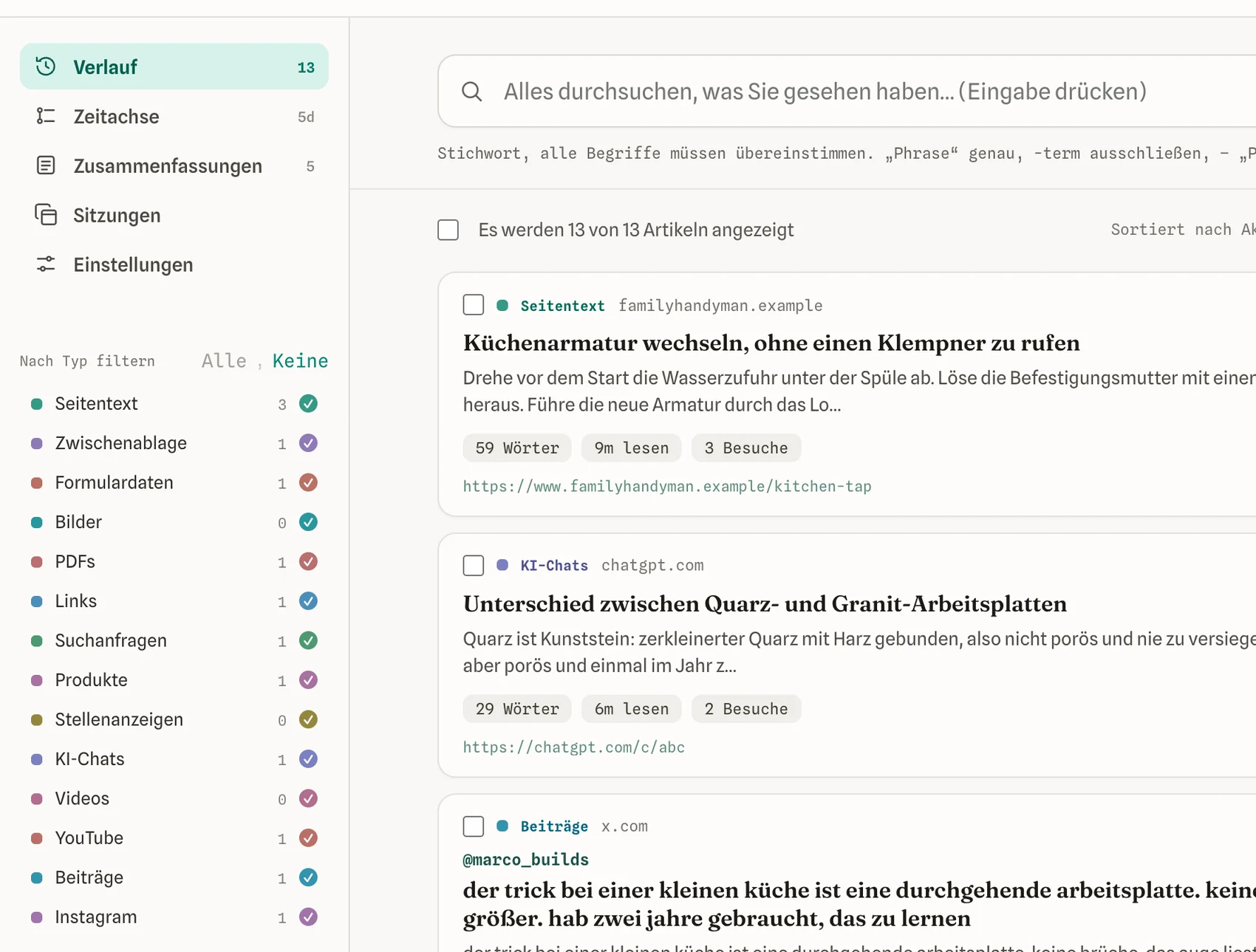1256x952 pixels.
Task: Open the Verlauf history icon
Action: [x=46, y=66]
